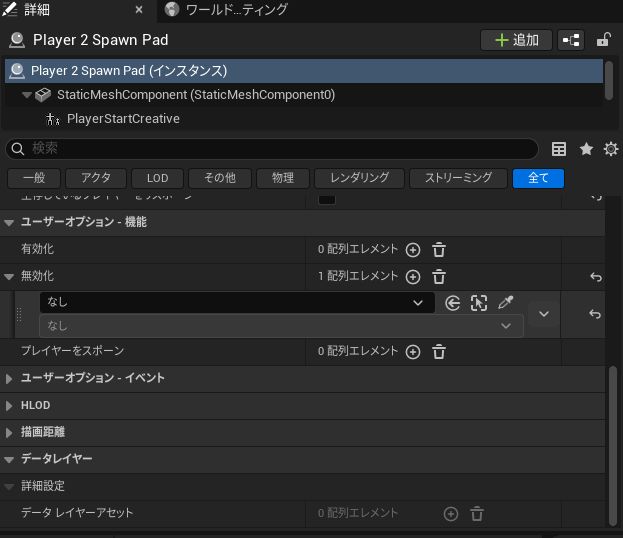Open the Blueprint/hierarchy icon next to 追加

[x=571, y=40]
